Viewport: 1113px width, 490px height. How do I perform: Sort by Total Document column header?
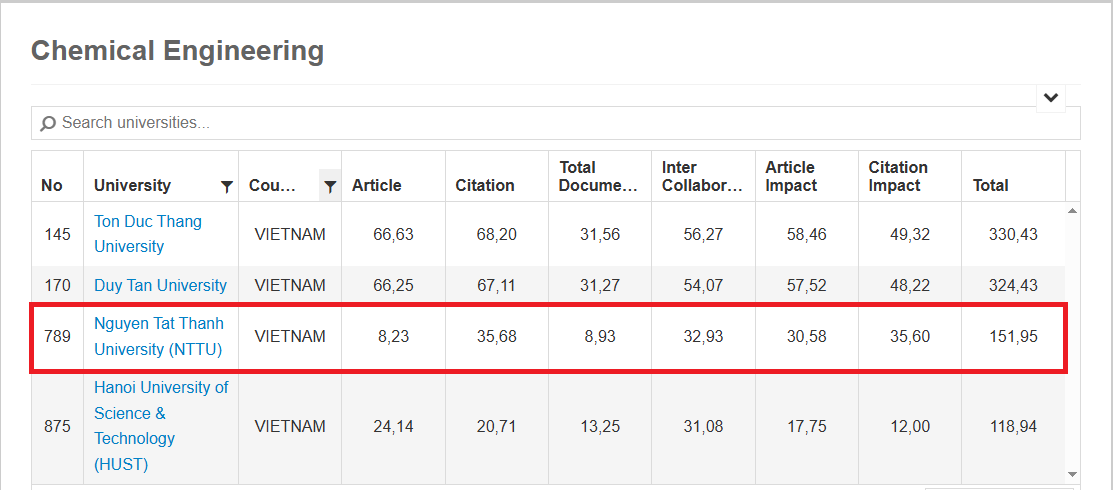click(598, 177)
